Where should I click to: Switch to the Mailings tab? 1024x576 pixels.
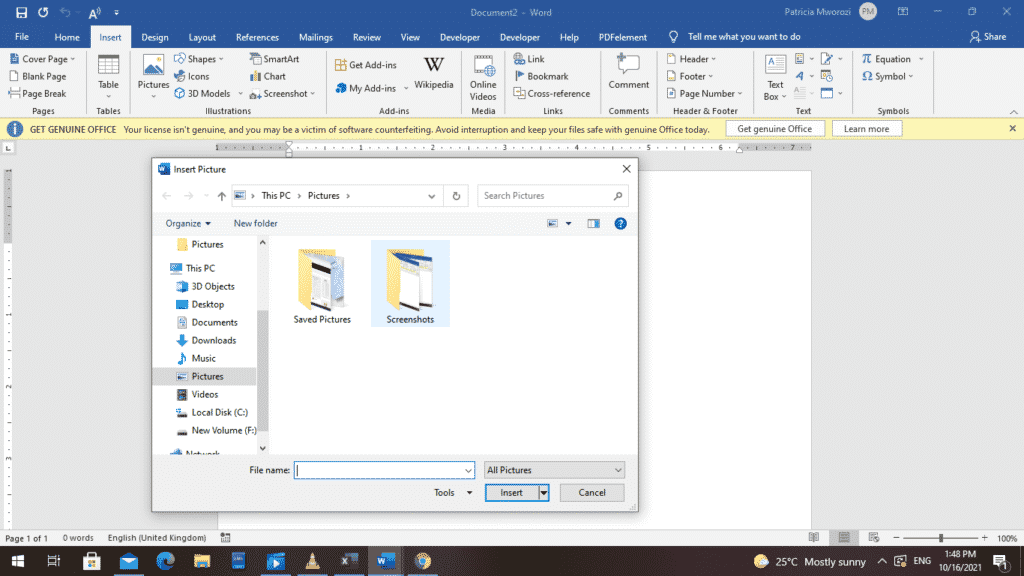click(x=316, y=36)
